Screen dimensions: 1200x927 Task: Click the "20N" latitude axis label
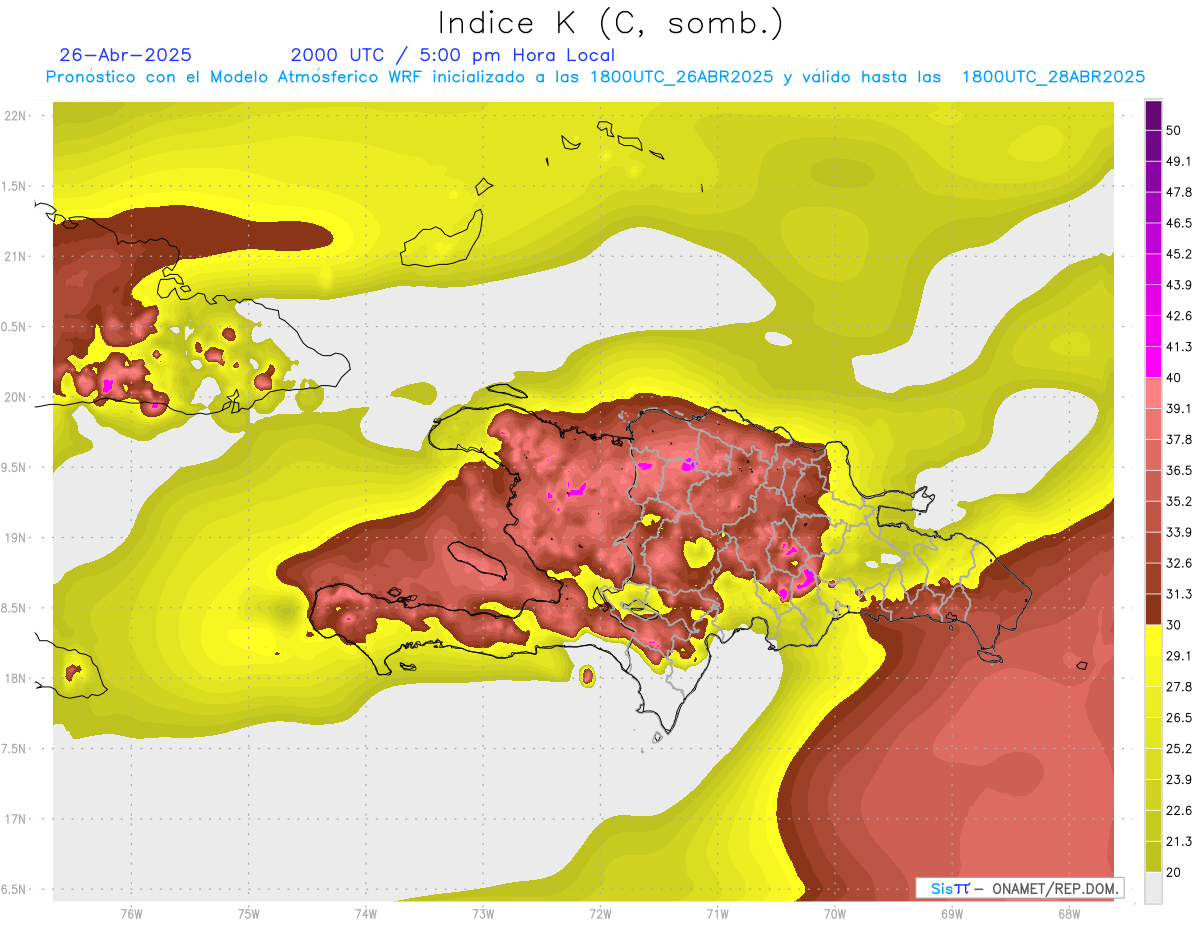15,397
